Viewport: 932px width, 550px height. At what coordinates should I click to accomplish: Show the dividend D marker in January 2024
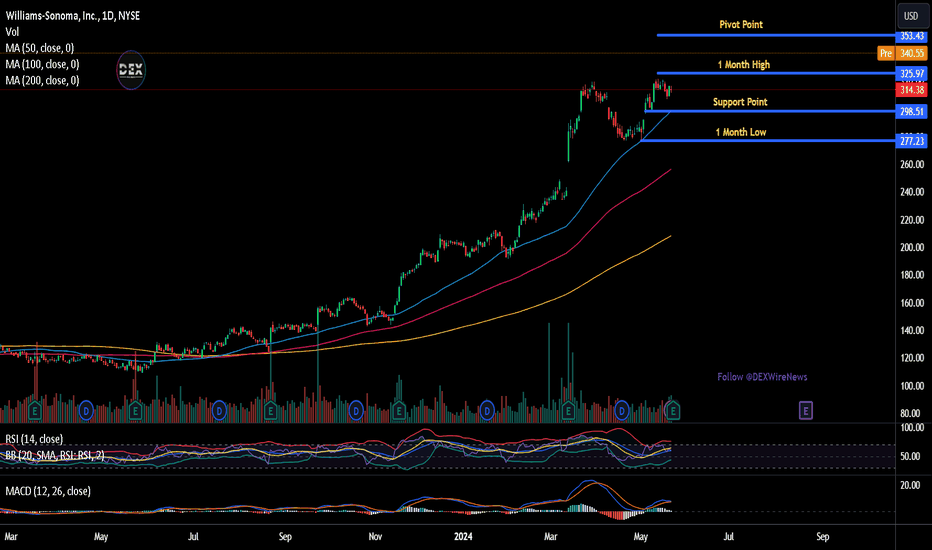[x=487, y=410]
